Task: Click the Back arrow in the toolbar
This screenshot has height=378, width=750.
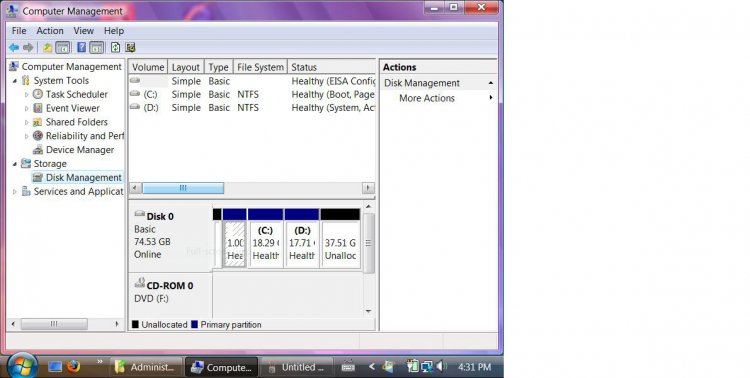Action: tap(14, 47)
